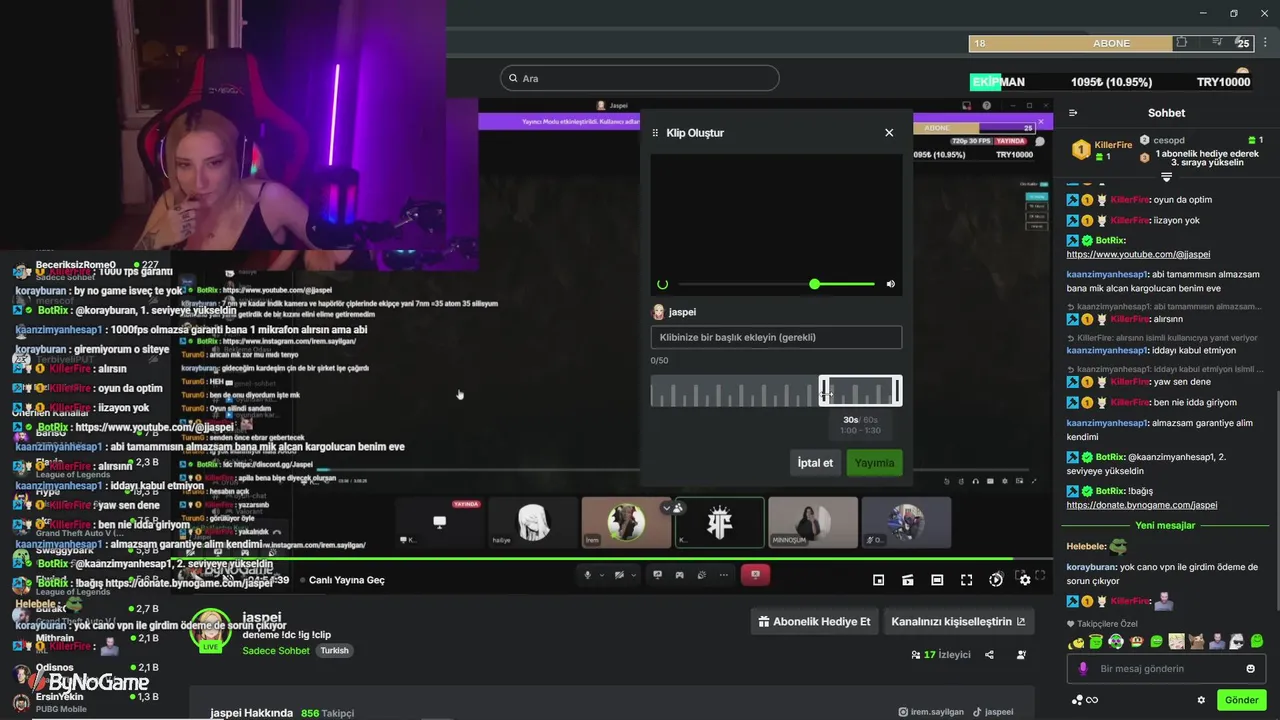Expand the microphone options chevron
Screen dimensions: 1280x720
tap(602, 575)
